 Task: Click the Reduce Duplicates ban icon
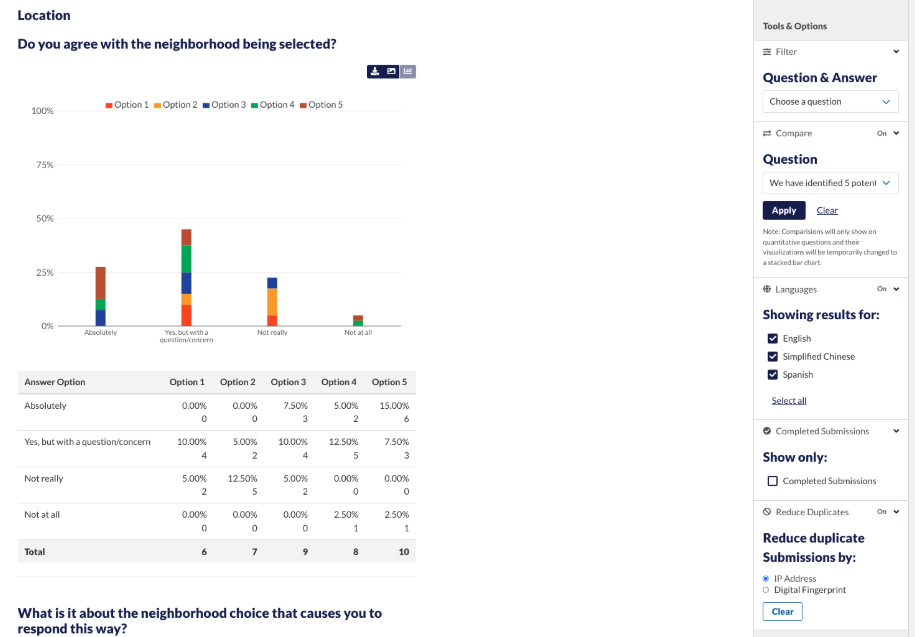pyautogui.click(x=767, y=512)
